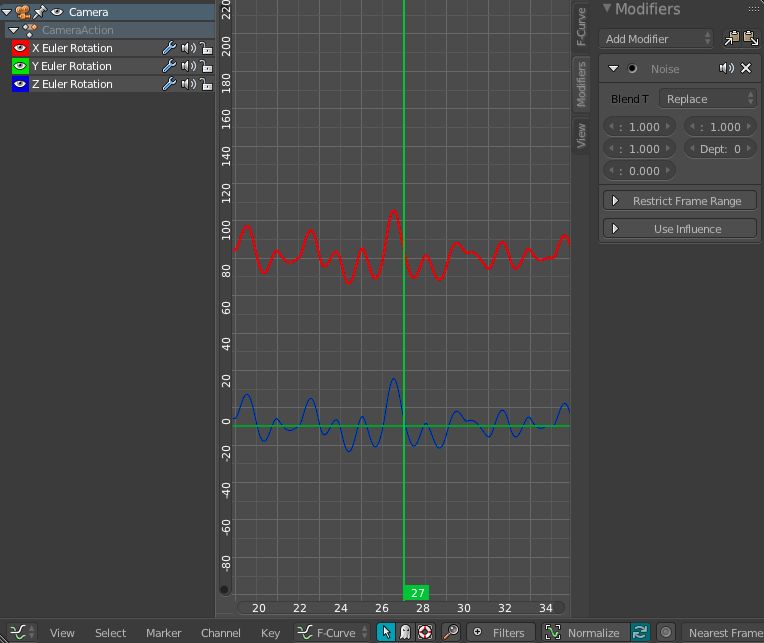The height and width of the screenshot is (643, 764).
Task: Paste F-Modifiers with clipboard paste icon
Action: 751,38
